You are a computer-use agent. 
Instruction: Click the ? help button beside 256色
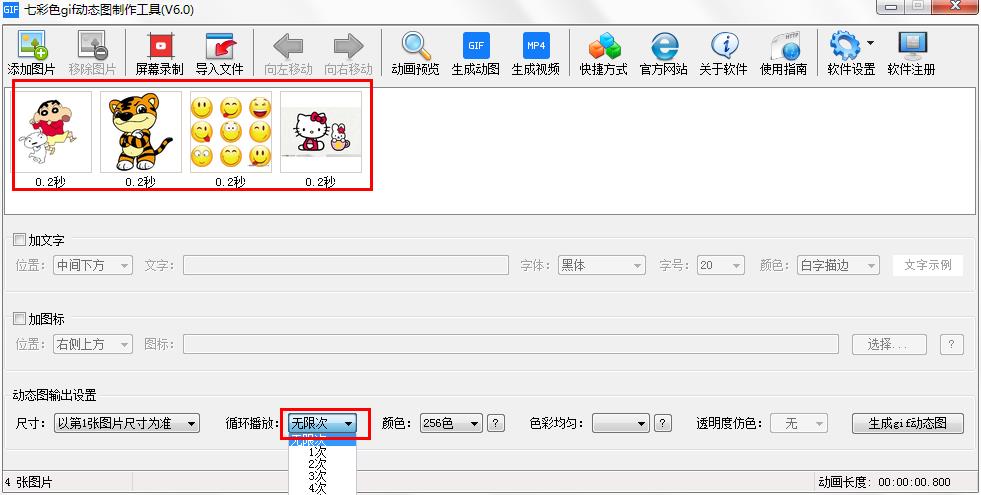click(496, 424)
